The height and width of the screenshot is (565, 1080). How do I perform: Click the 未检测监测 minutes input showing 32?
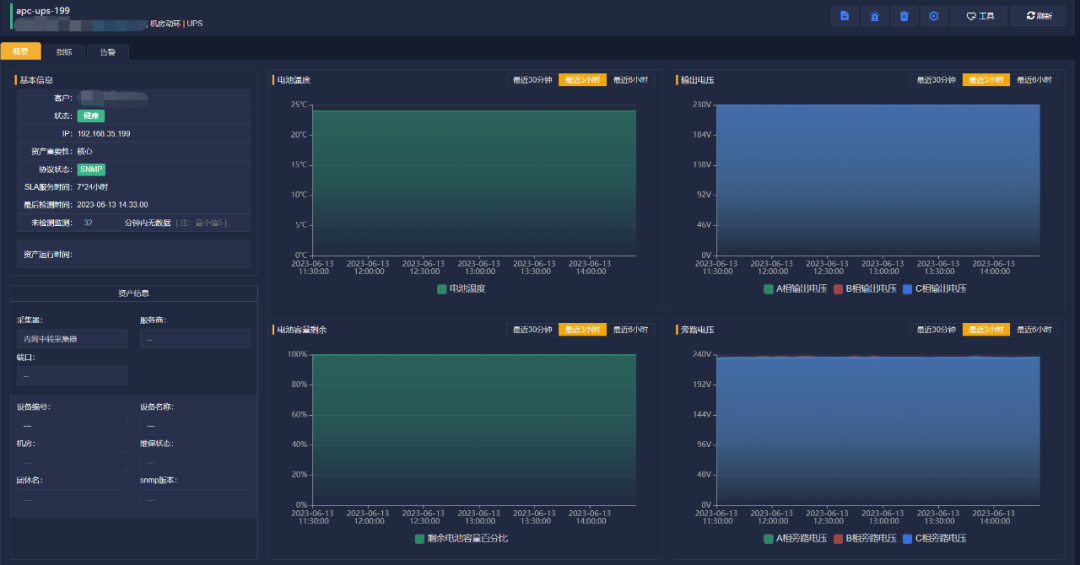pos(97,223)
